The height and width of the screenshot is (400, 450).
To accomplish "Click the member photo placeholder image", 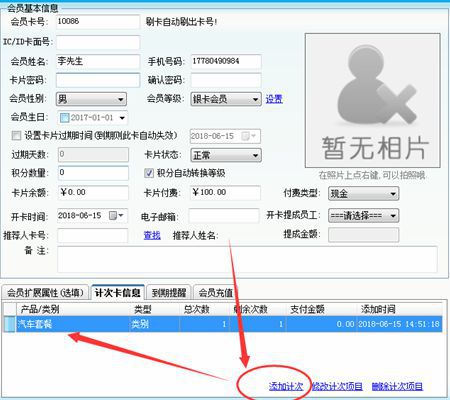I will (x=372, y=100).
